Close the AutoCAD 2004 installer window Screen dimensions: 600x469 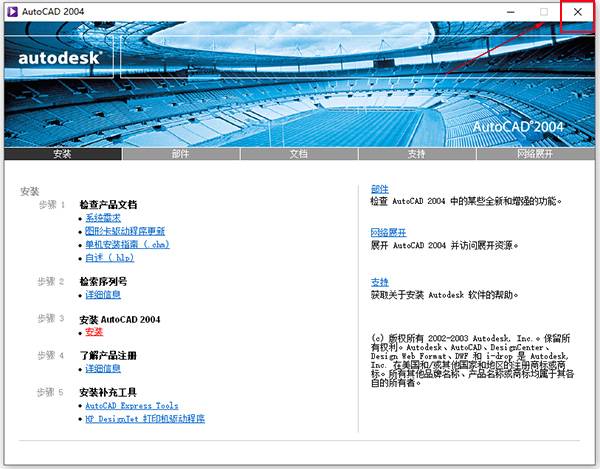[x=577, y=12]
